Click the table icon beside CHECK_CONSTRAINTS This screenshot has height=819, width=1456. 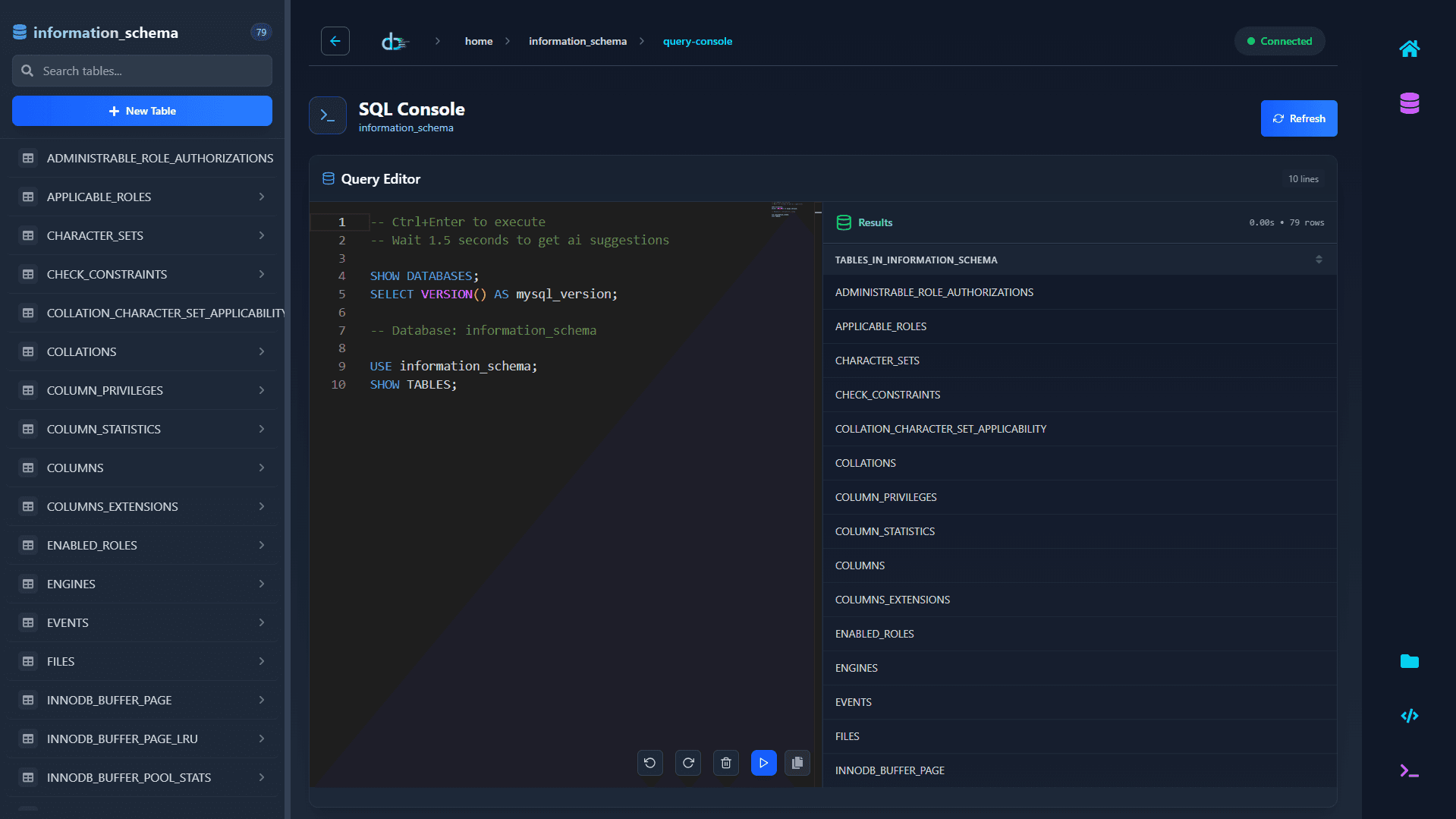[28, 274]
